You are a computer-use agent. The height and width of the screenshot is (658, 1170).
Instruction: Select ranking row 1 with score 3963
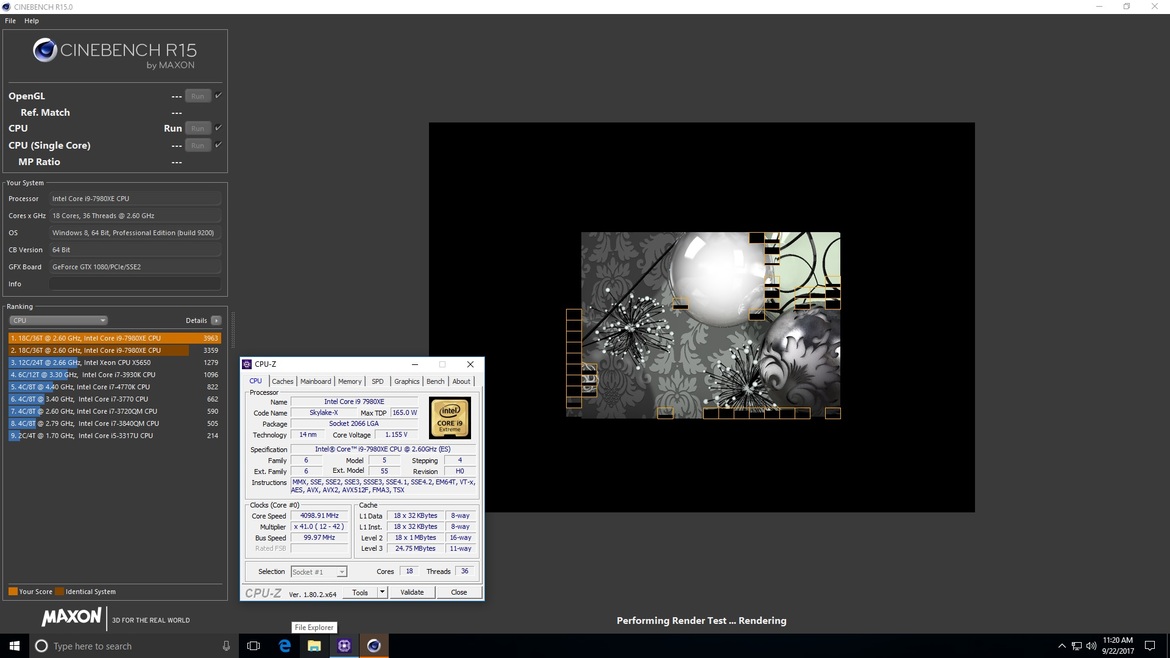click(115, 338)
